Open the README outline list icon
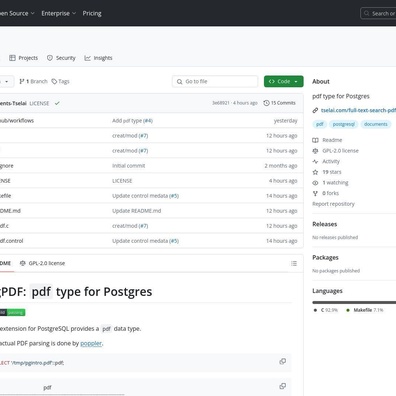 (294, 263)
